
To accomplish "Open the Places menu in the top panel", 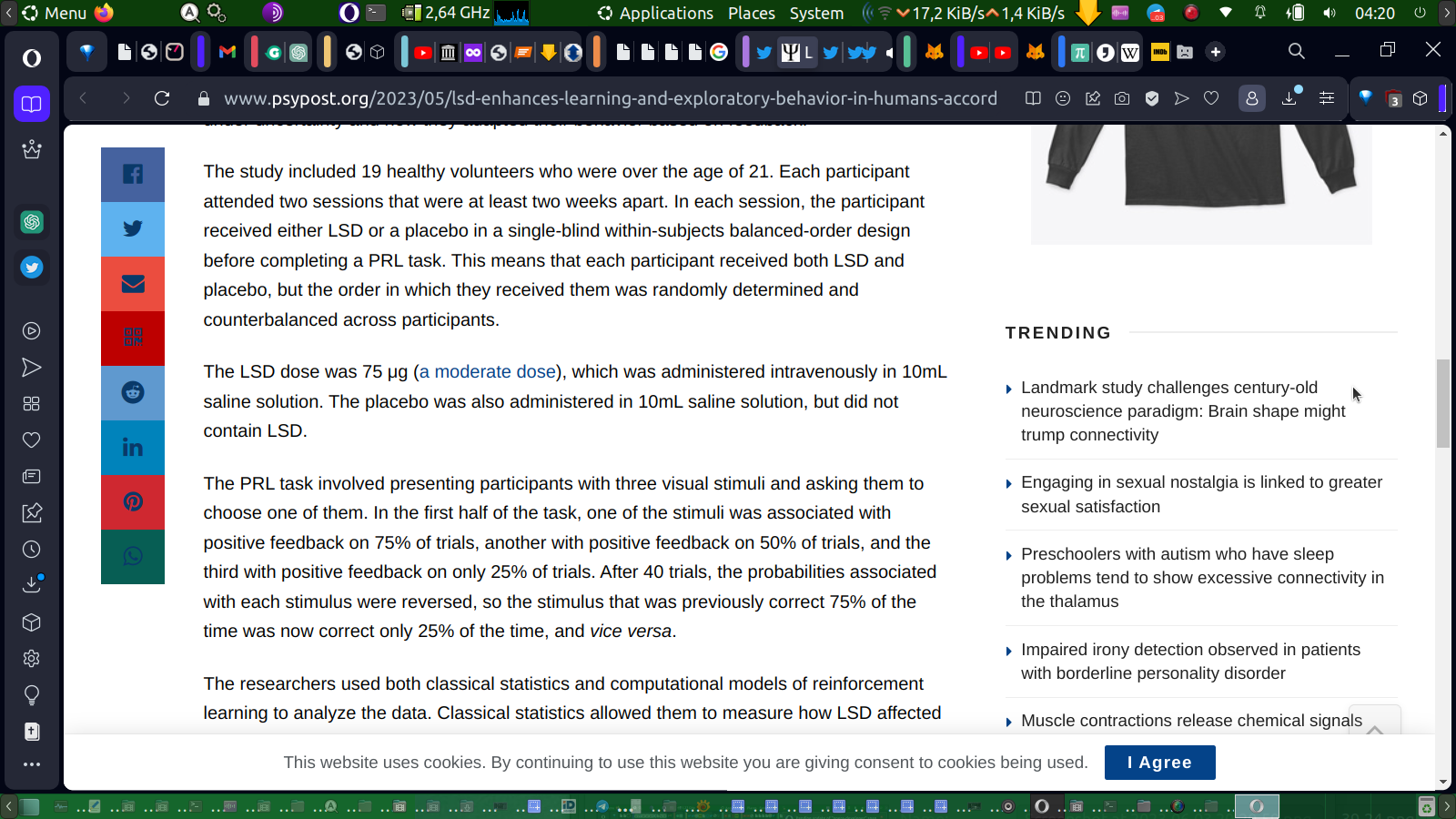I will (x=752, y=13).
